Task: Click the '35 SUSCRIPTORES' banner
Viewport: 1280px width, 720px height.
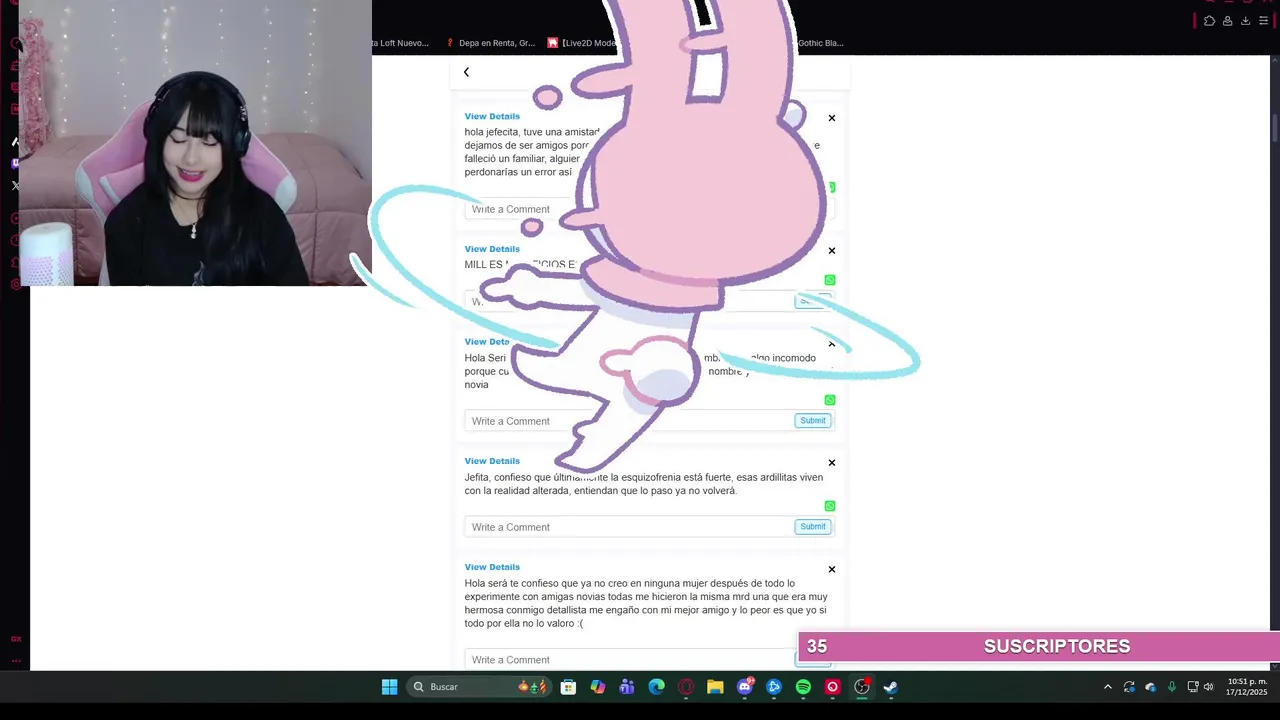Action: click(1039, 646)
